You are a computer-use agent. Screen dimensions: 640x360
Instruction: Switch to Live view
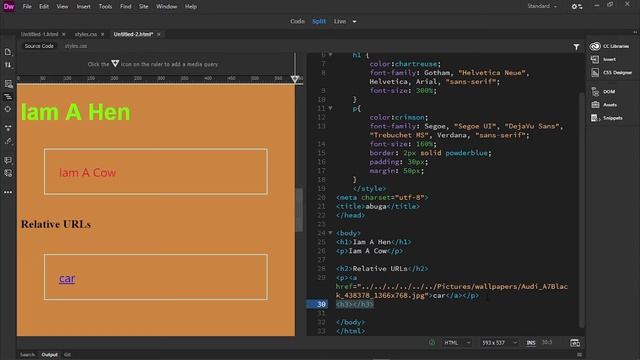(340, 21)
